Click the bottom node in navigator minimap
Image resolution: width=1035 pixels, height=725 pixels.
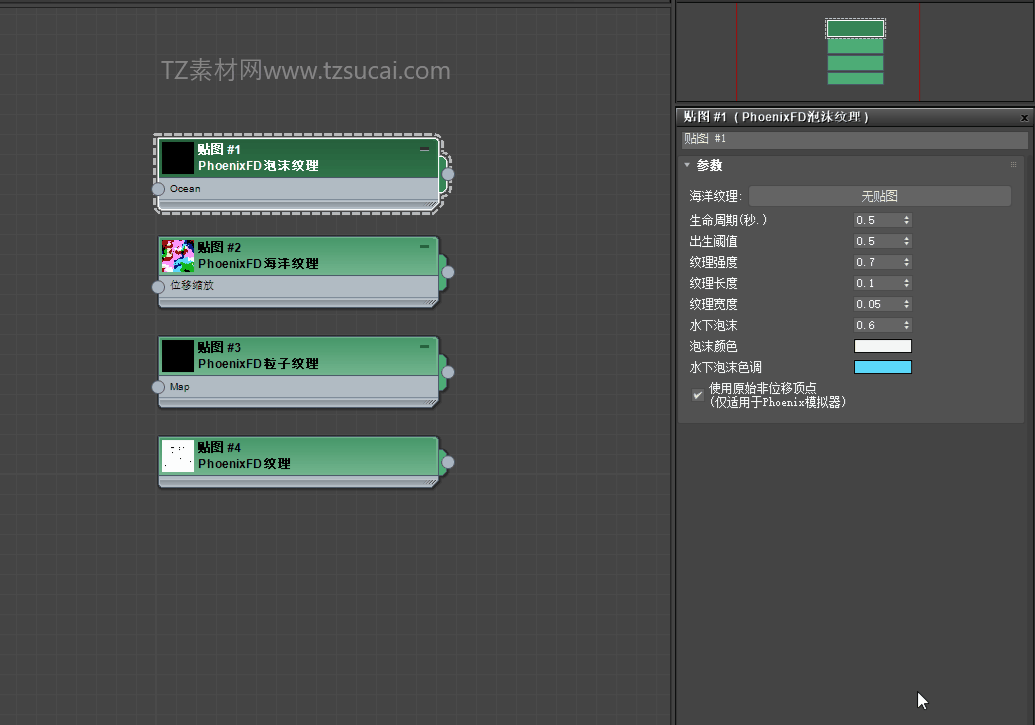click(x=855, y=79)
